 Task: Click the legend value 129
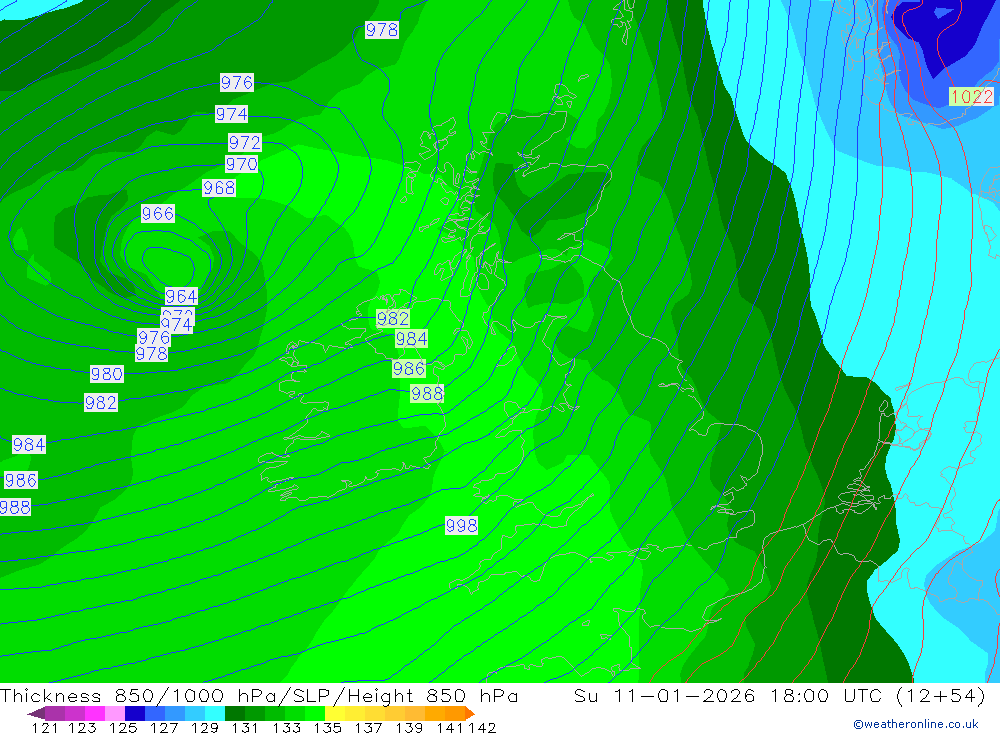coord(205,728)
